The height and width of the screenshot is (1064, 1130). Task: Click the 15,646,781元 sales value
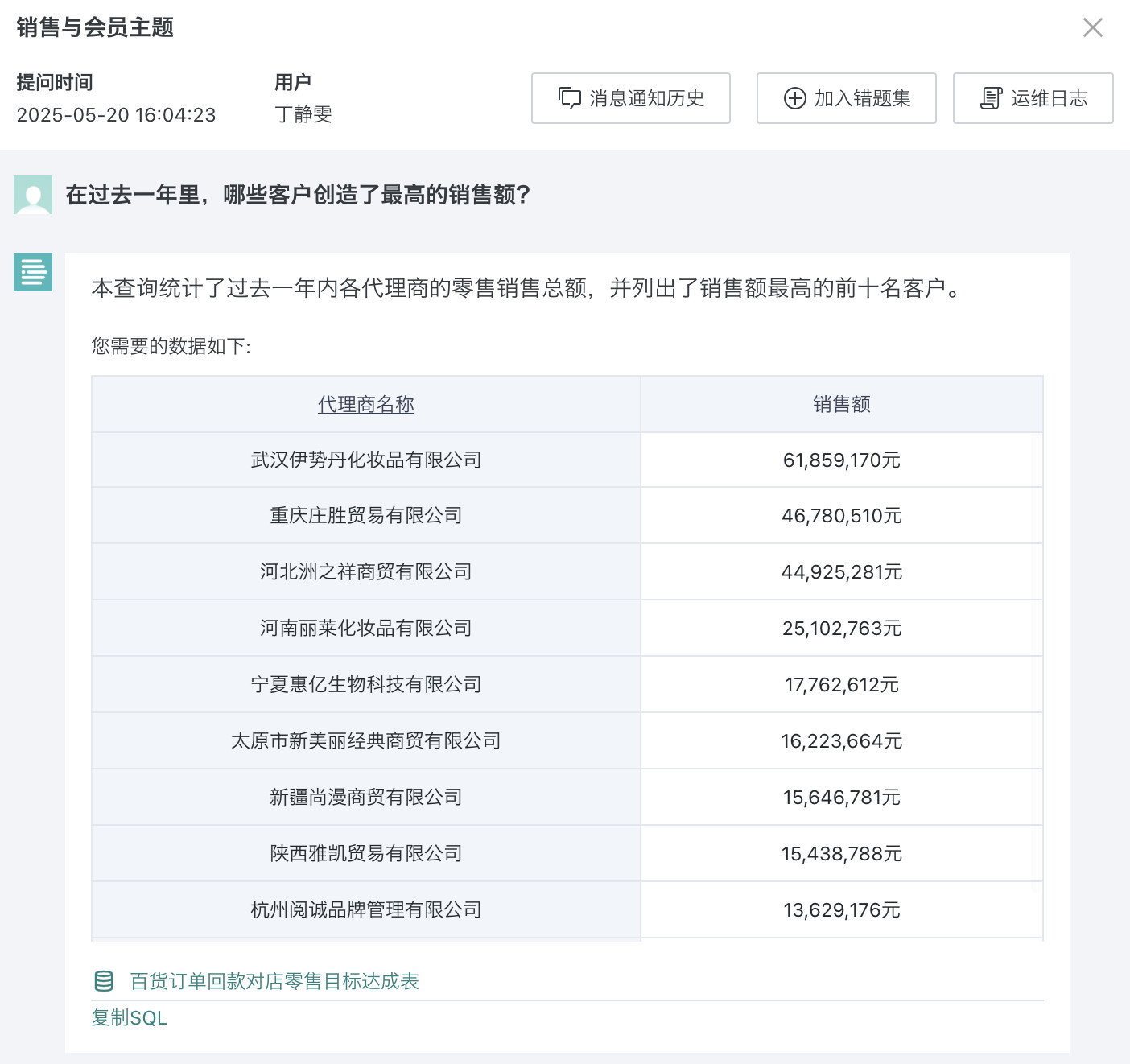coord(842,797)
